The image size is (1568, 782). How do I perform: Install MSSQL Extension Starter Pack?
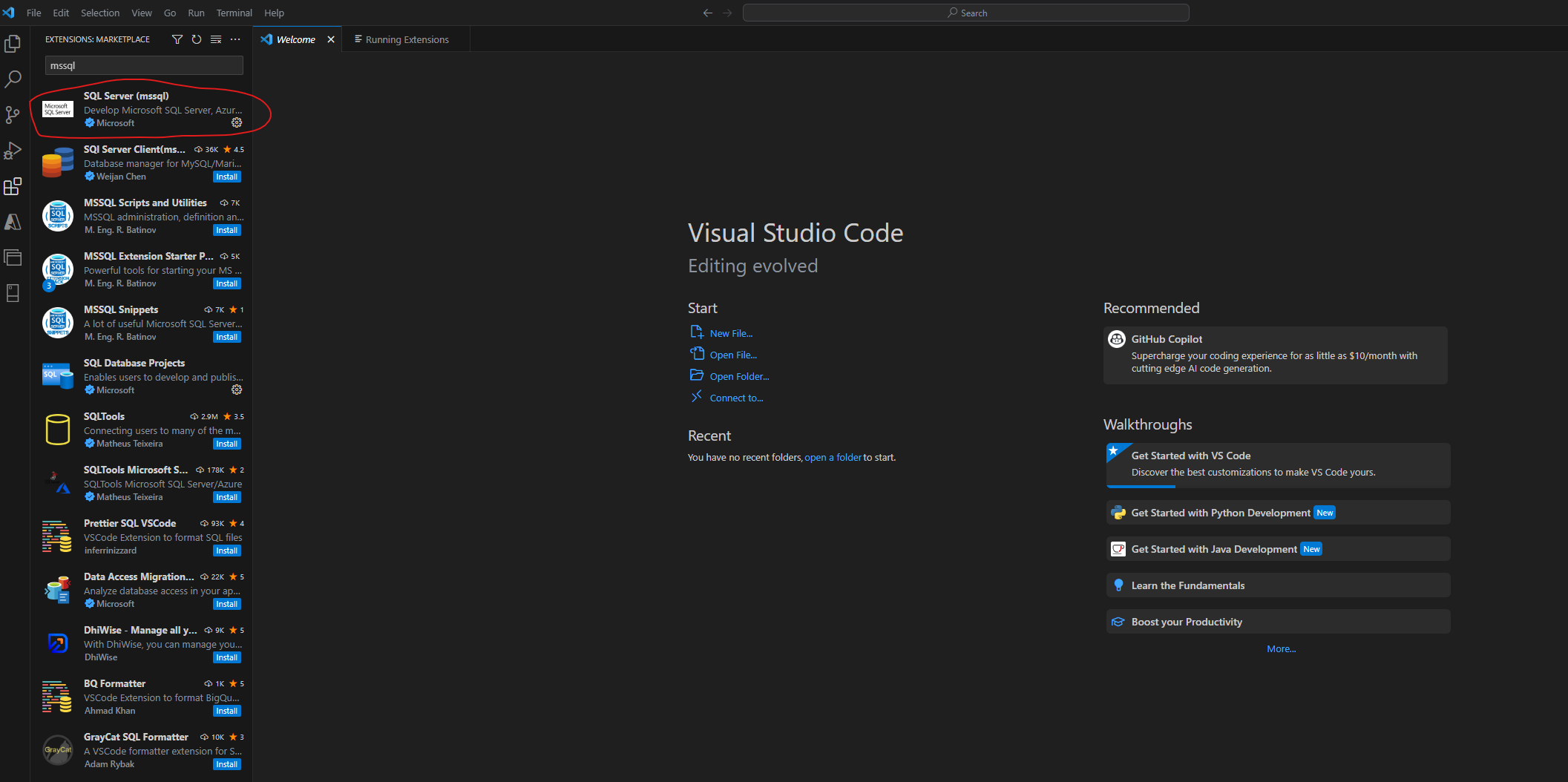(227, 283)
